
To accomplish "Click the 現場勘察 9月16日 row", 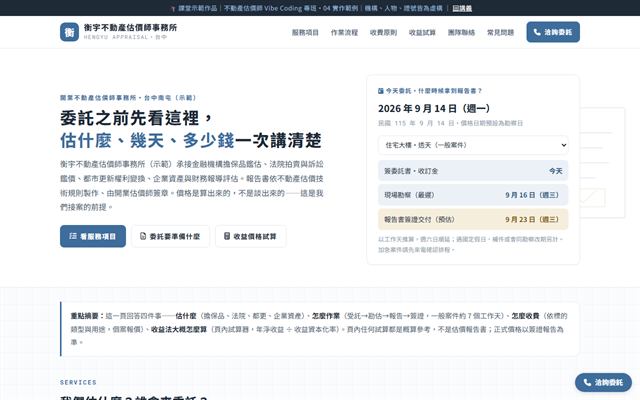I will (473, 195).
